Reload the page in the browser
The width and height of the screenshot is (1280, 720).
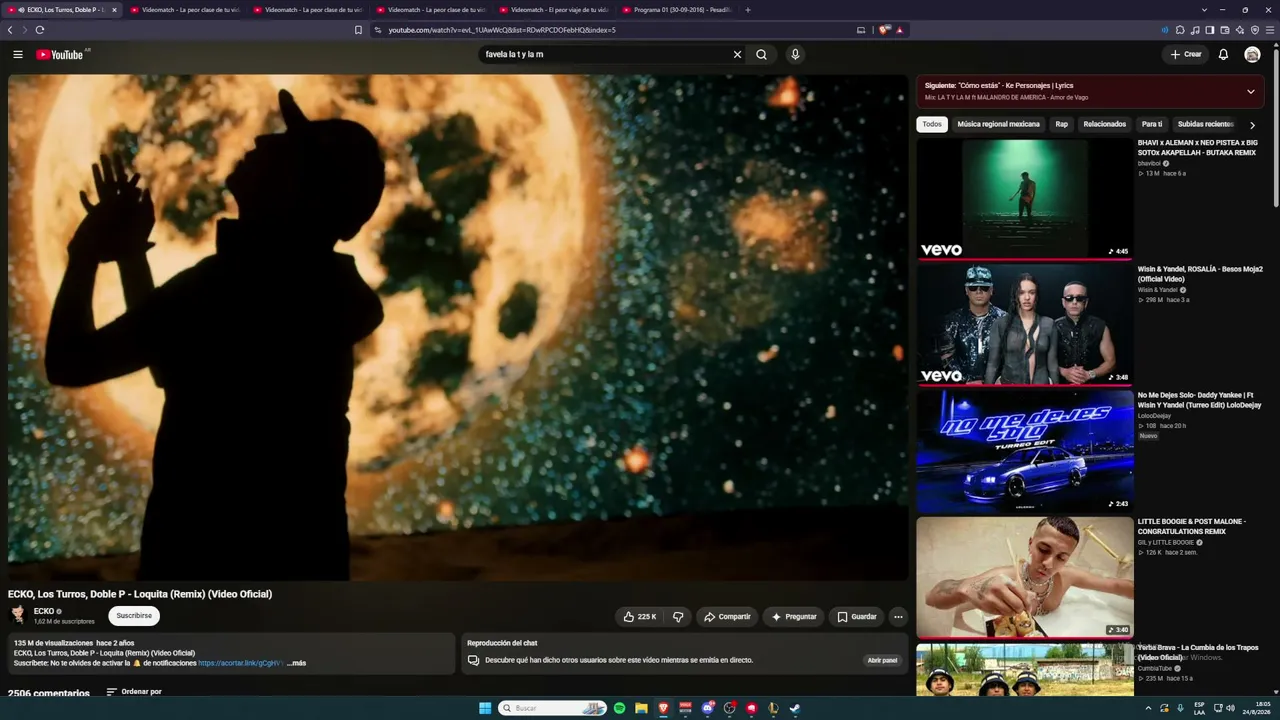point(39,30)
